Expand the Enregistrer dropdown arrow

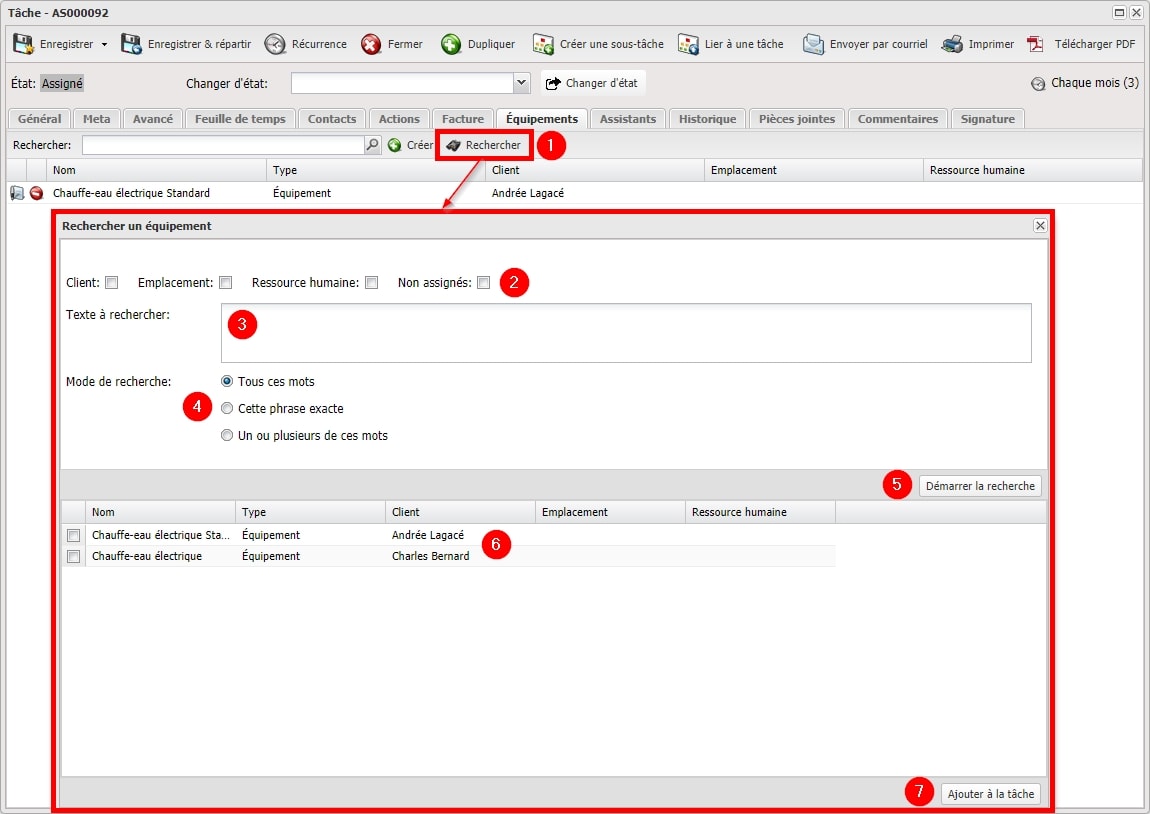pos(104,45)
